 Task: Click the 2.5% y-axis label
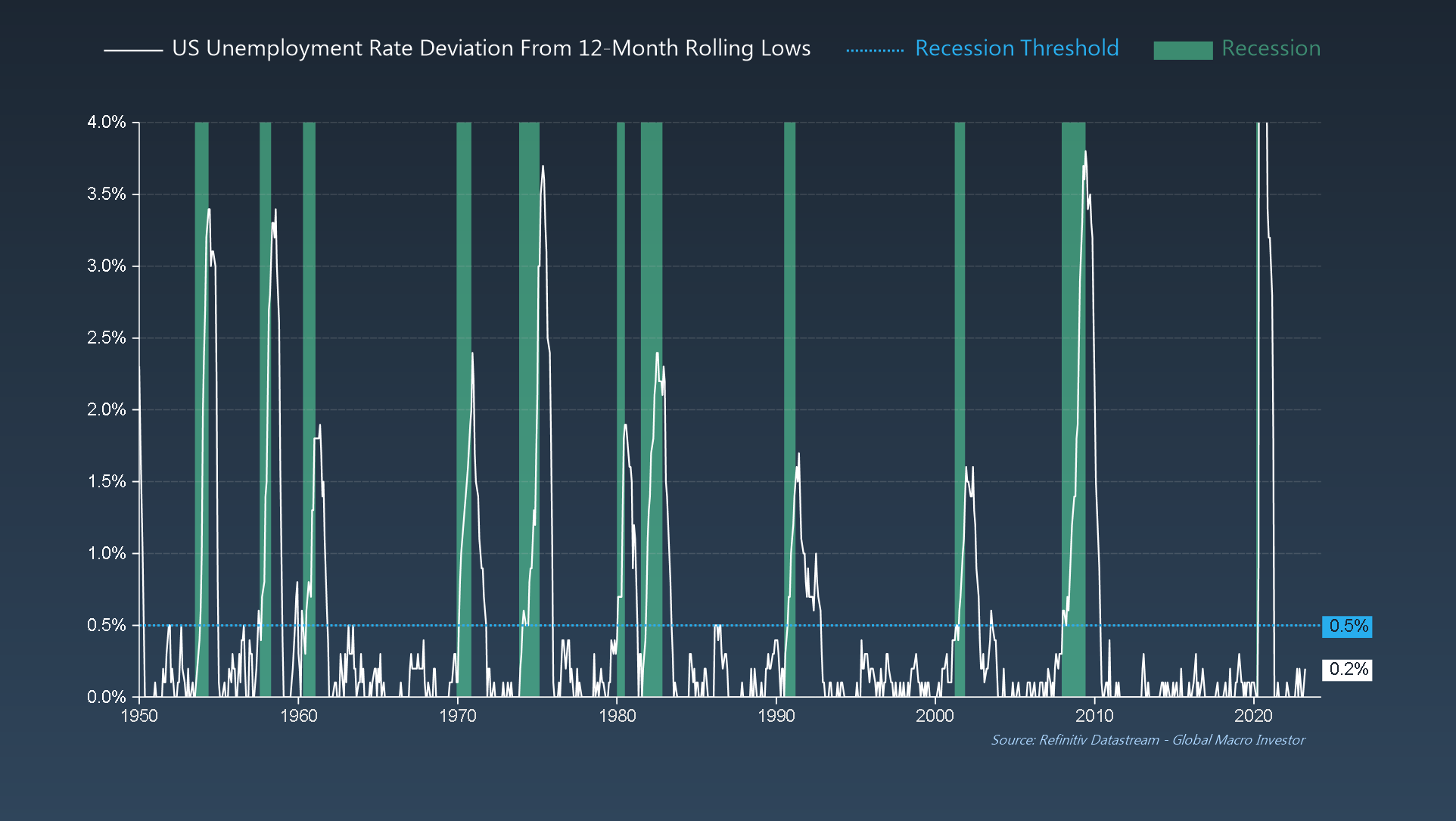107,337
